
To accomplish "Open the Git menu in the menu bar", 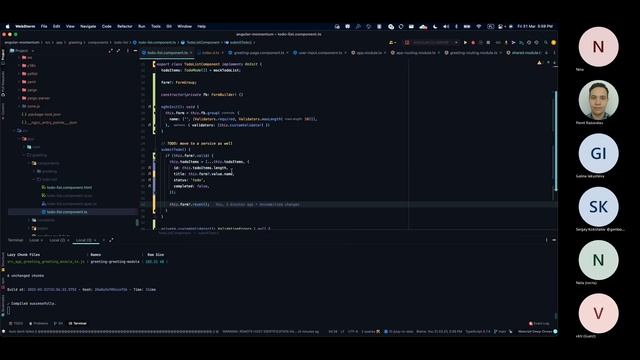I will [x=169, y=27].
